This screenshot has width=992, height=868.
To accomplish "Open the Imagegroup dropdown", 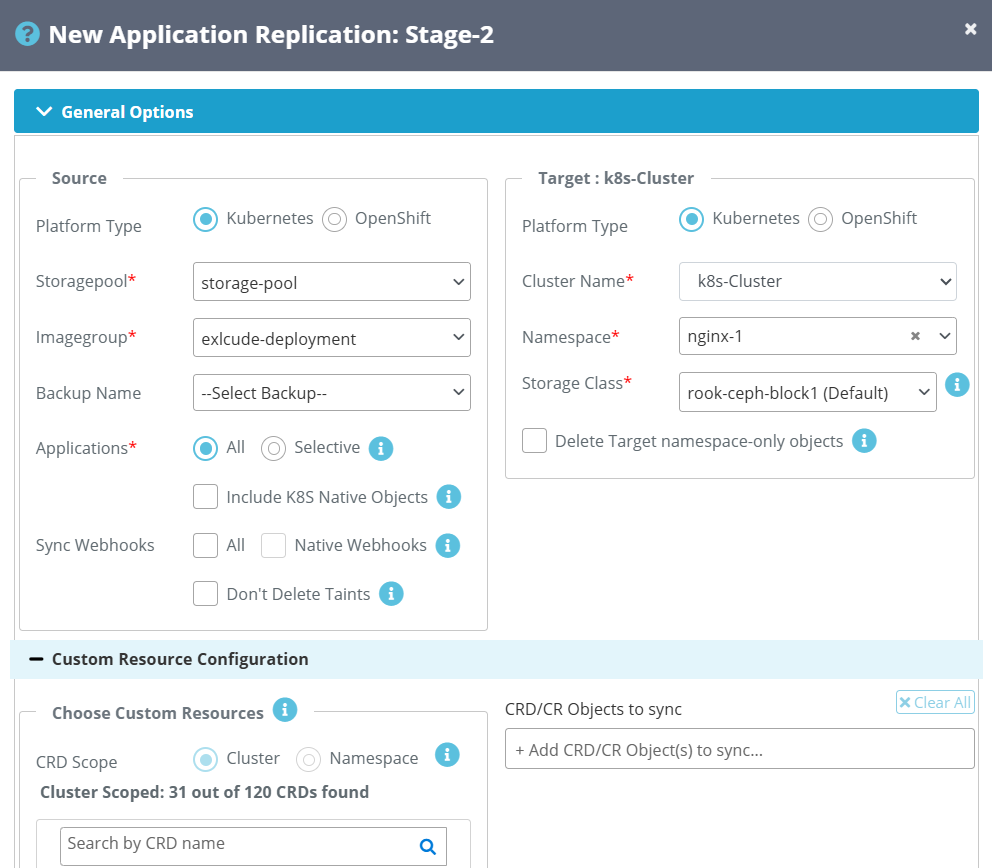I will click(x=332, y=338).
